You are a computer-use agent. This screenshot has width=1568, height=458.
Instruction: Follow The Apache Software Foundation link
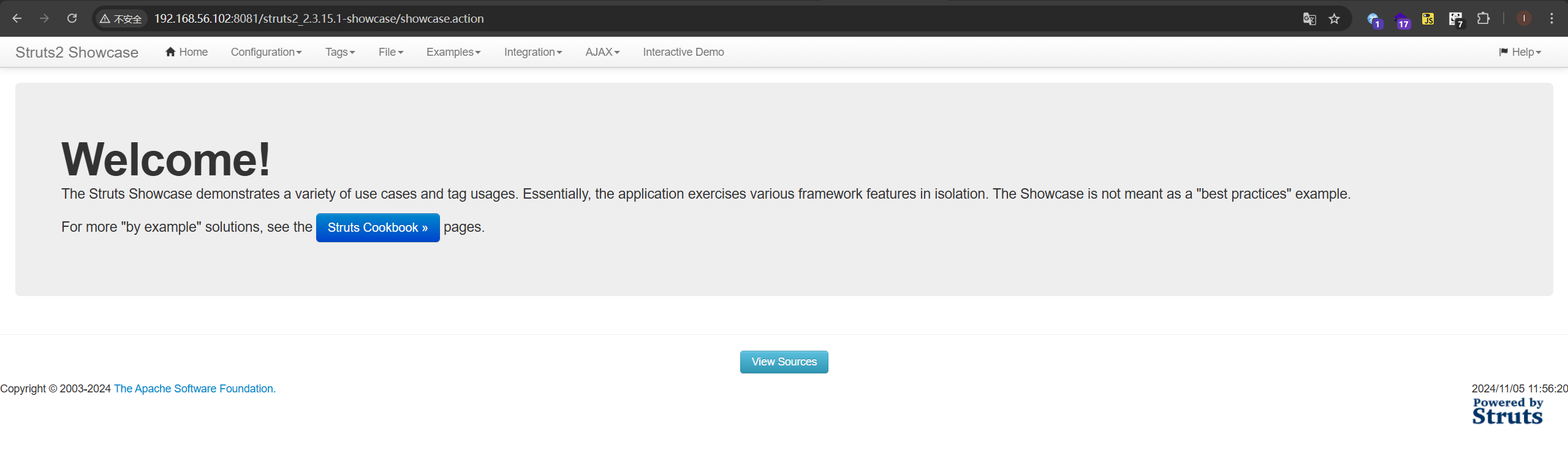pos(194,389)
